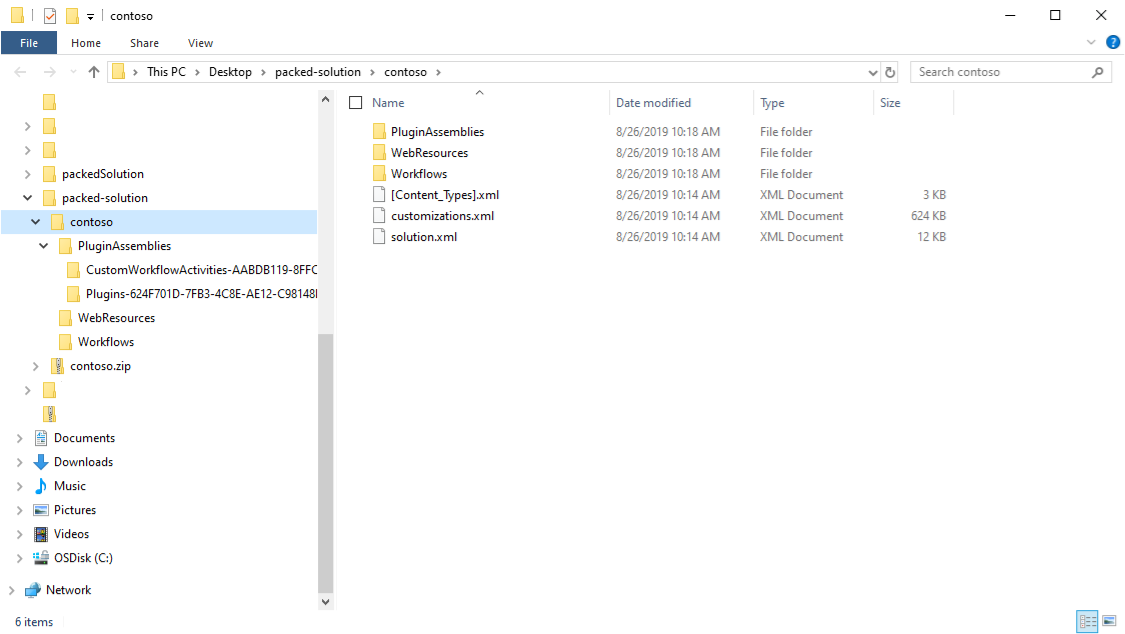Open the File menu
The width and height of the screenshot is (1125, 634).
(x=29, y=42)
